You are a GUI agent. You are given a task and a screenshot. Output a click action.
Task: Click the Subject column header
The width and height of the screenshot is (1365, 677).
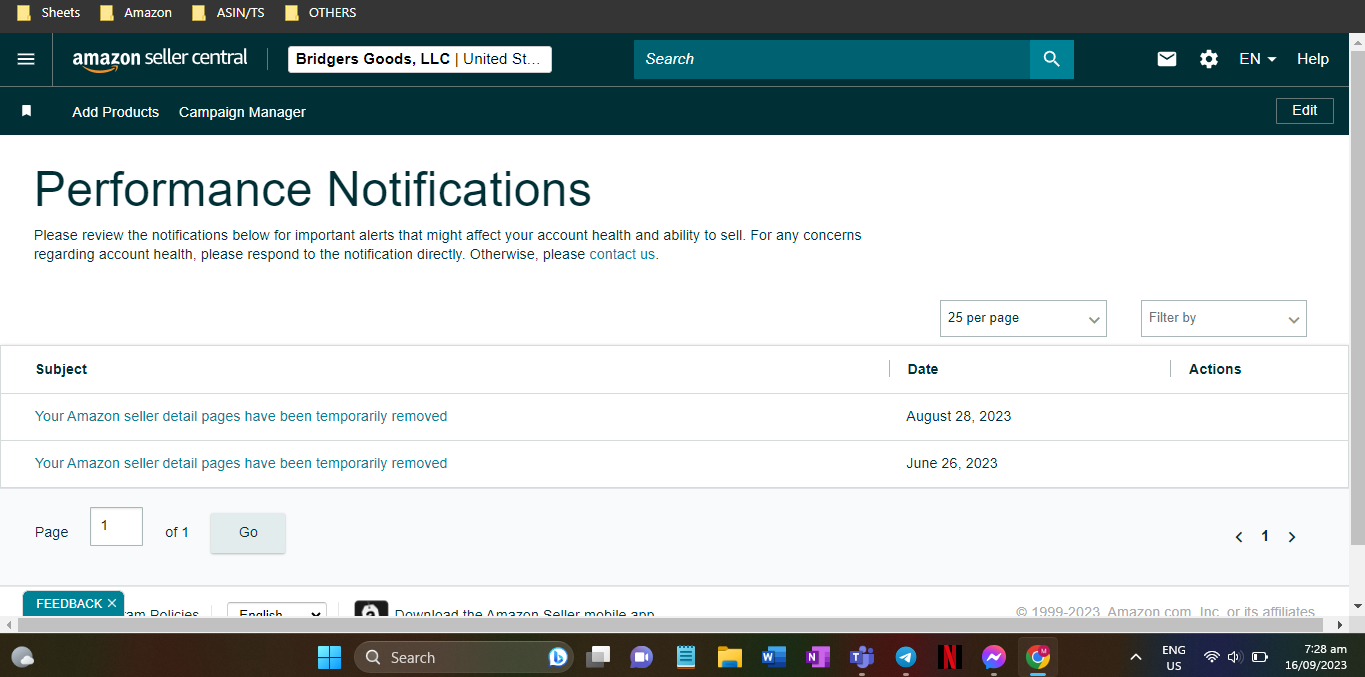[61, 369]
